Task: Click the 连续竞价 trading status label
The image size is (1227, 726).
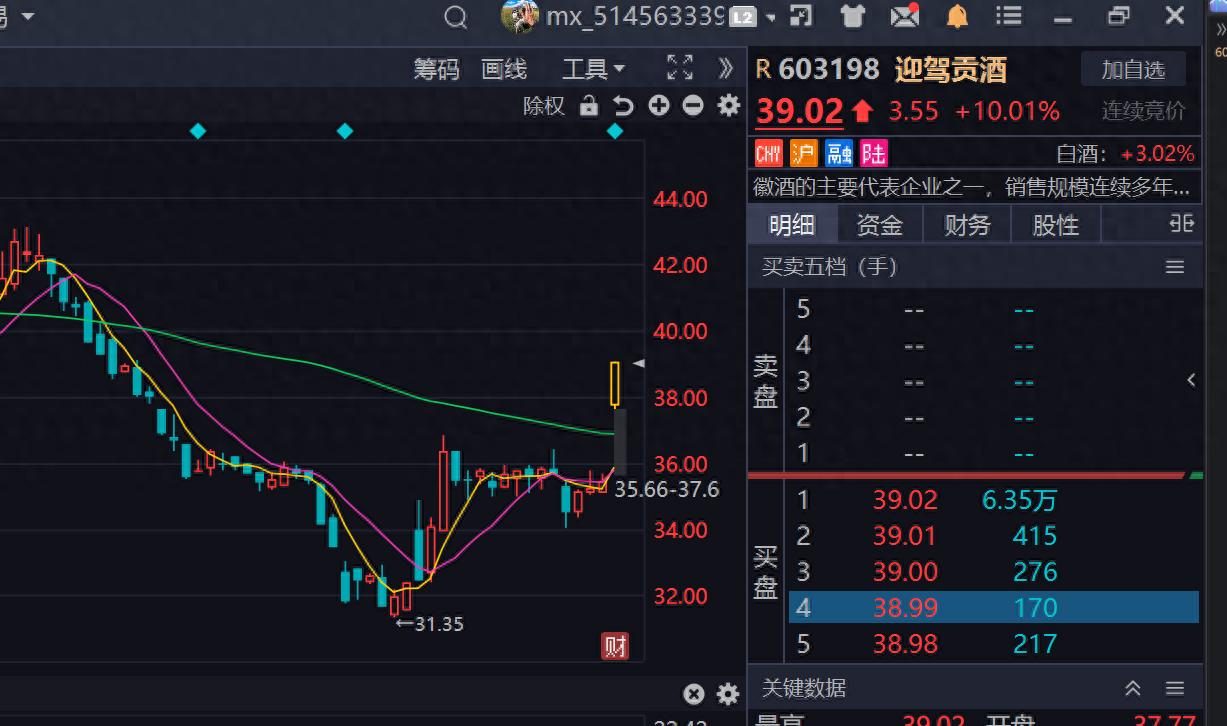Action: (x=1144, y=111)
